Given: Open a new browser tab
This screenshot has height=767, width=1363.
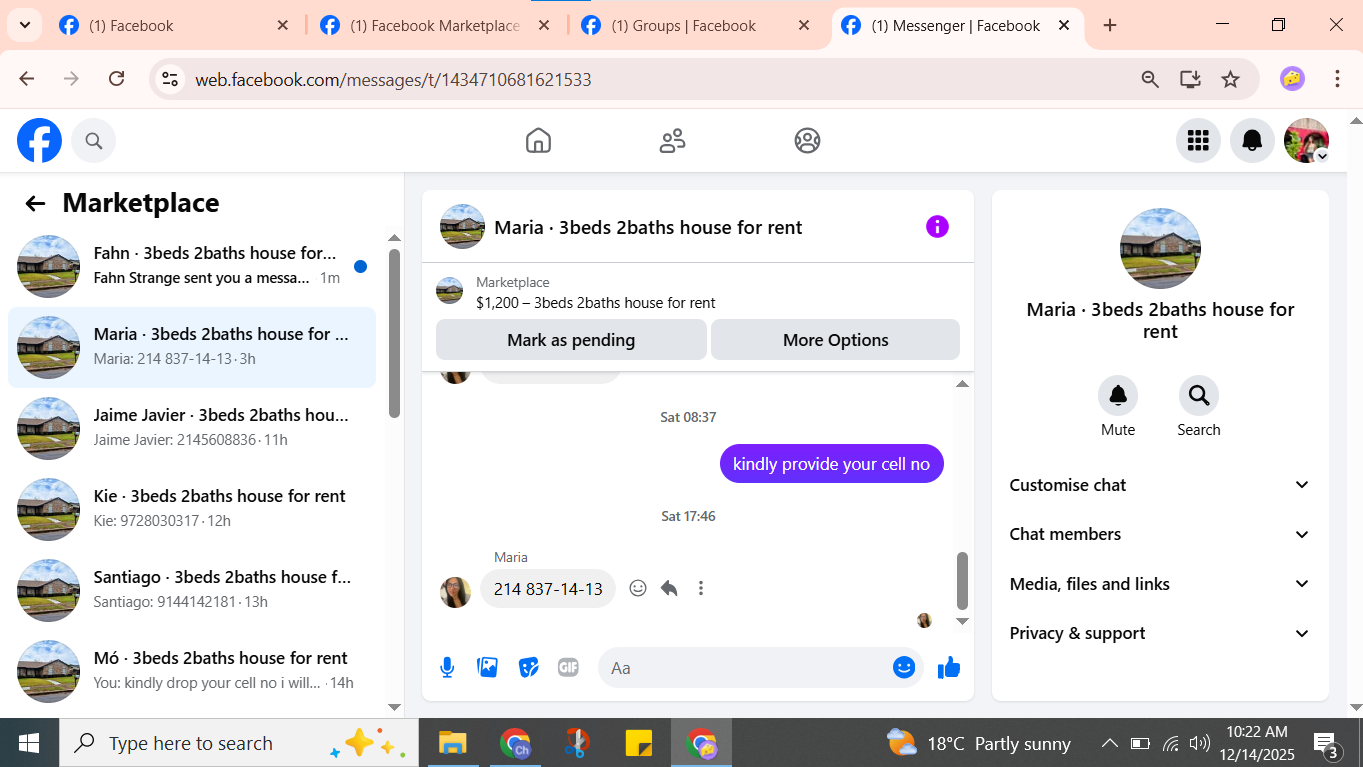Looking at the screenshot, I should 1110,26.
